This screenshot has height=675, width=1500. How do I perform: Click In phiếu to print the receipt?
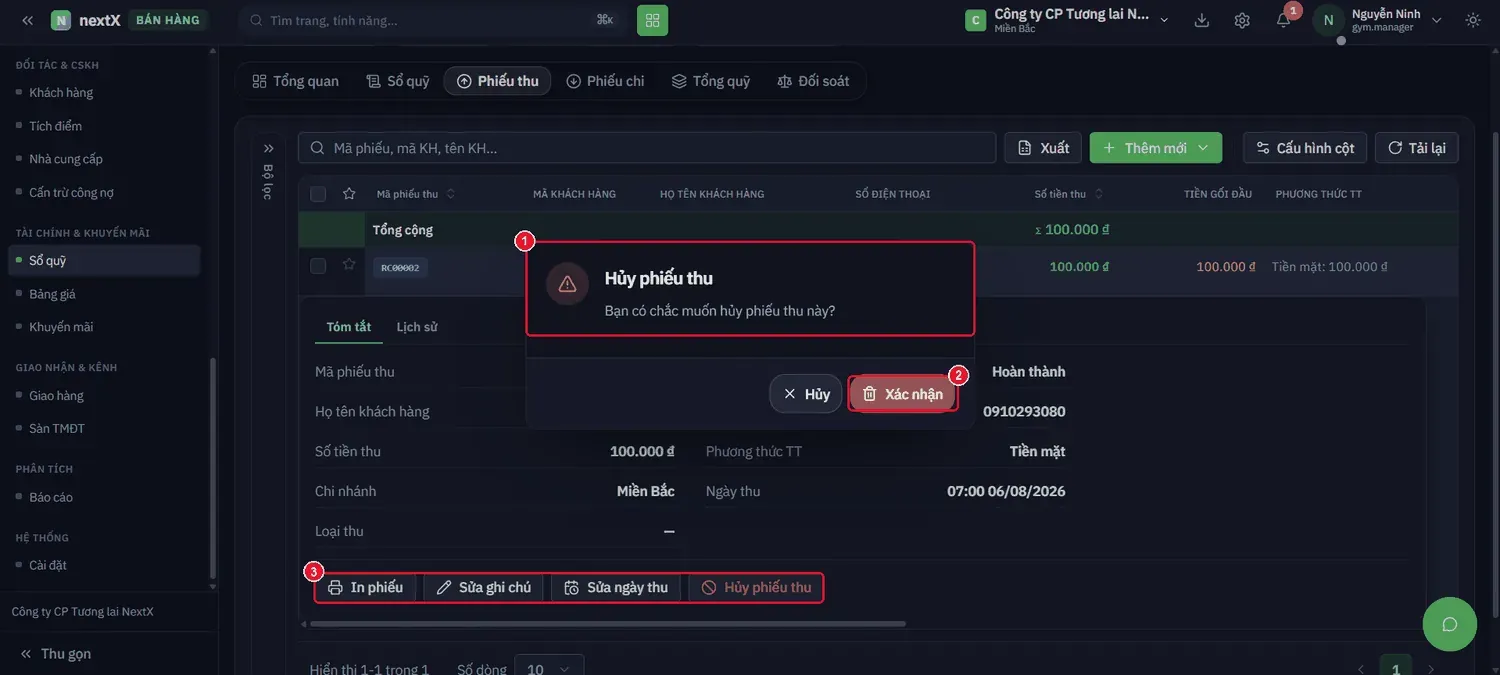coord(366,587)
